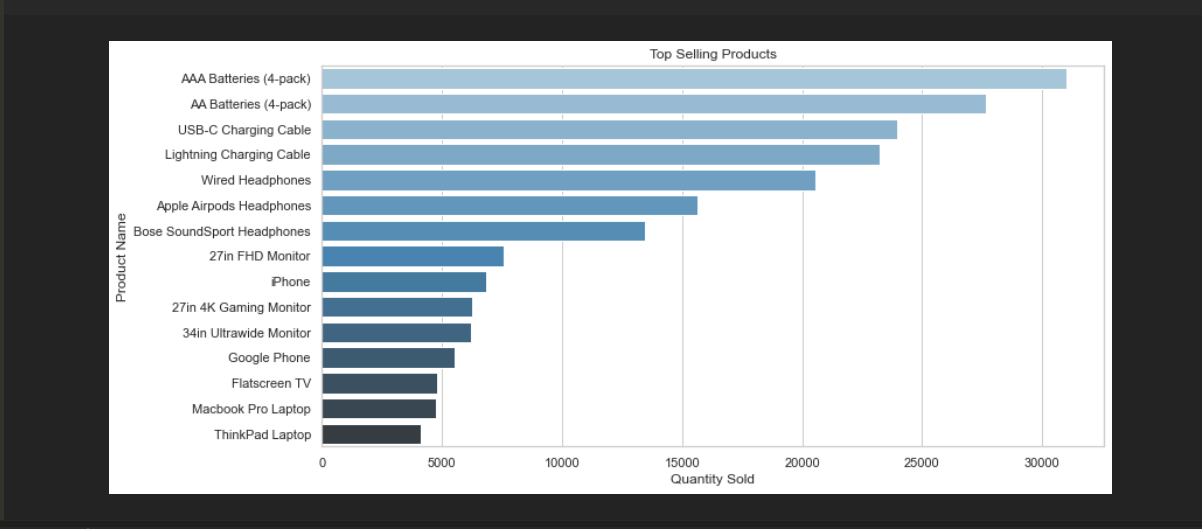Click the USB-C Charging Cable bar

(x=610, y=130)
